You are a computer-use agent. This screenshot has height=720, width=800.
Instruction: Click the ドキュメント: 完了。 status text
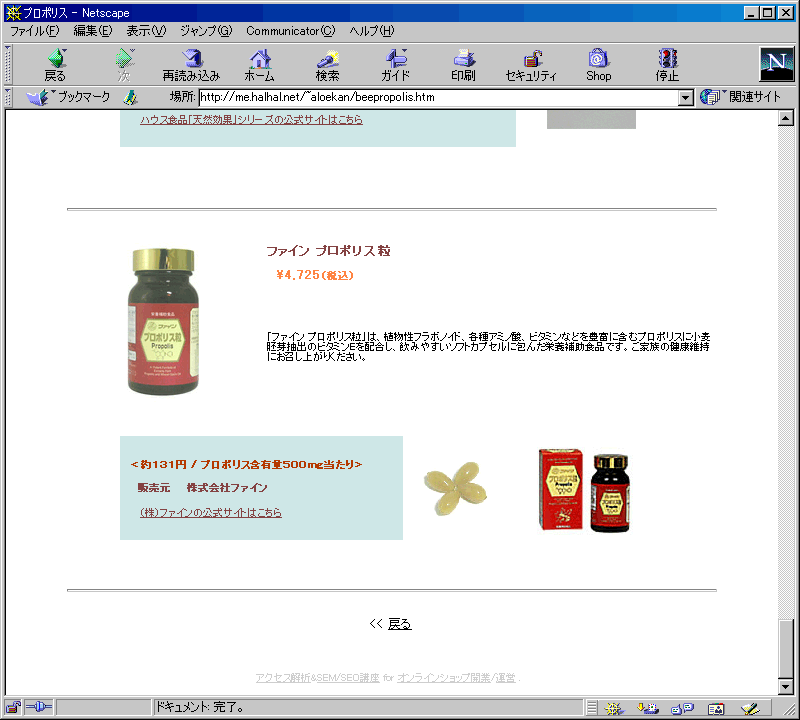point(199,707)
